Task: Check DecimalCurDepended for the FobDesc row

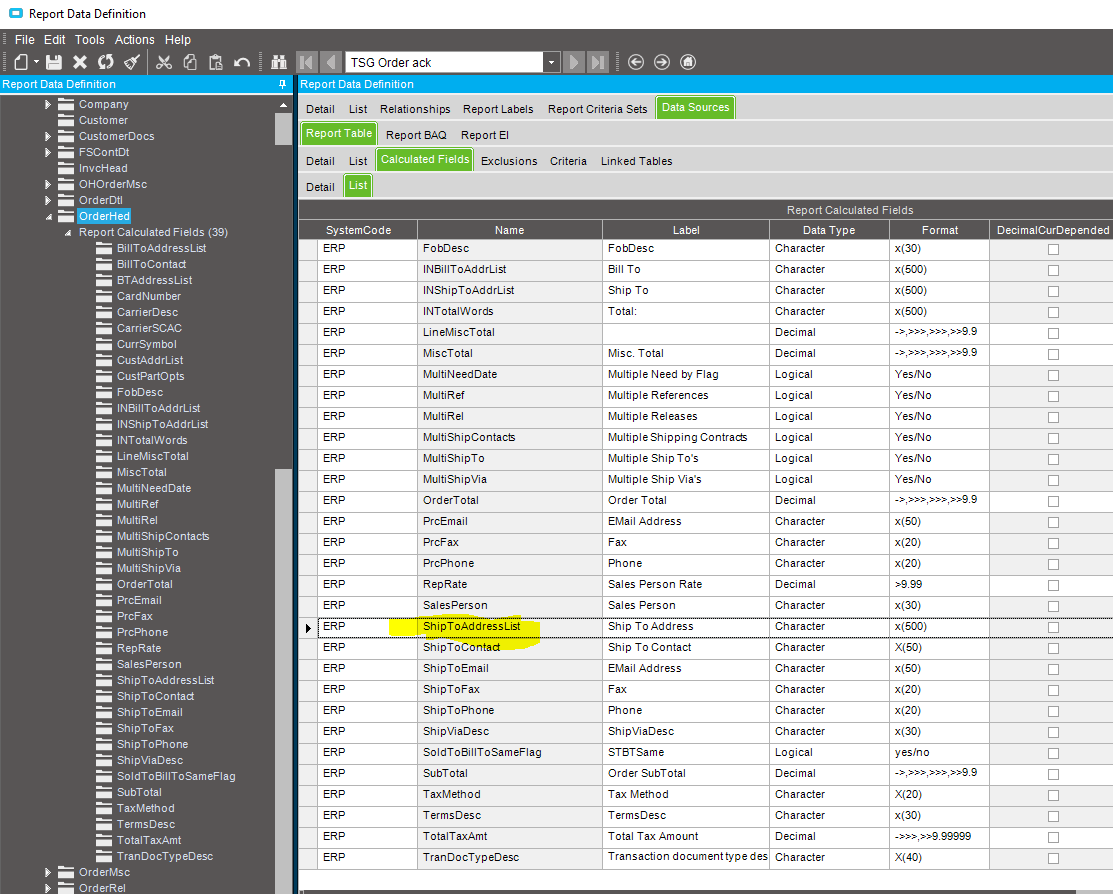Action: (x=1052, y=249)
